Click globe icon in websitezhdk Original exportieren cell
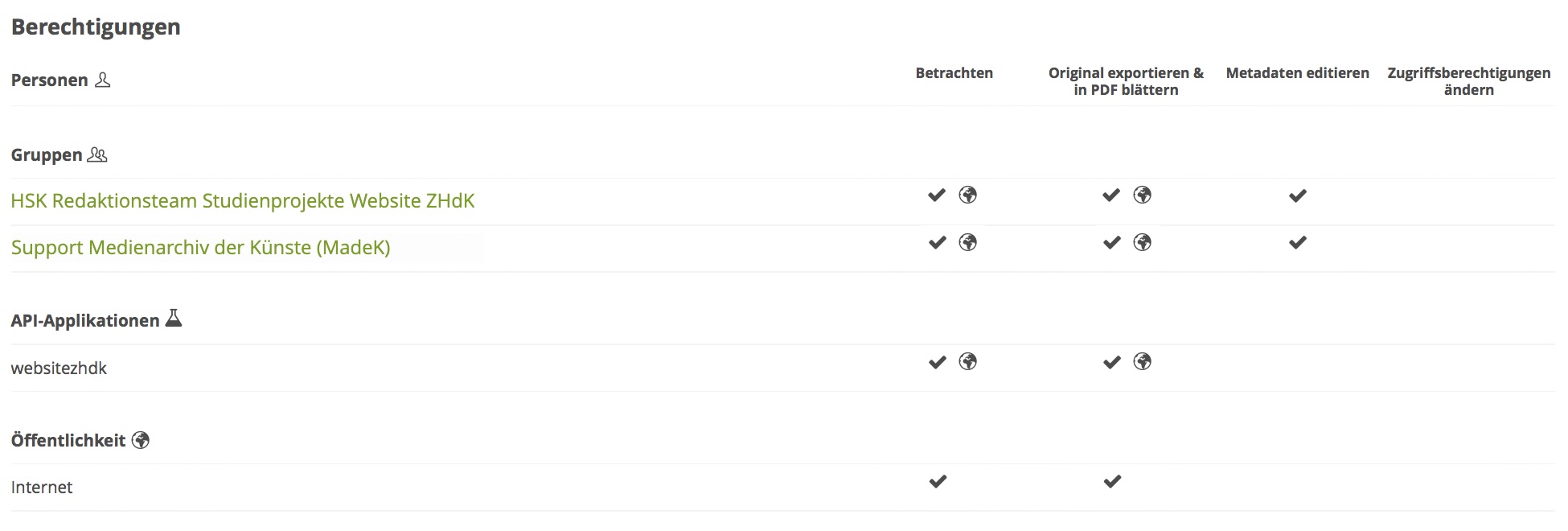The height and width of the screenshot is (531, 1568). (x=1143, y=361)
